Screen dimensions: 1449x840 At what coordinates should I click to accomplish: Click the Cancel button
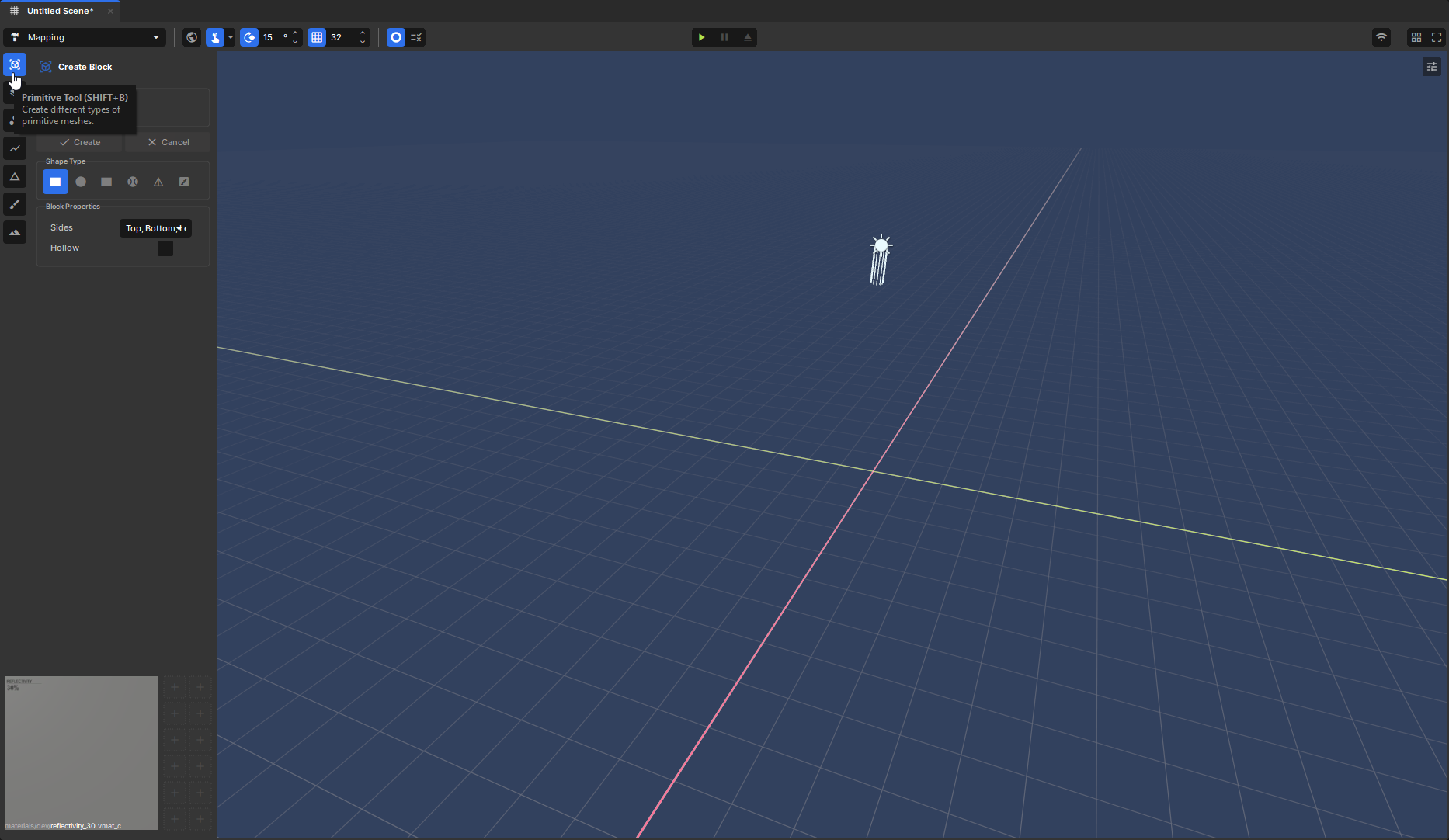pos(169,142)
